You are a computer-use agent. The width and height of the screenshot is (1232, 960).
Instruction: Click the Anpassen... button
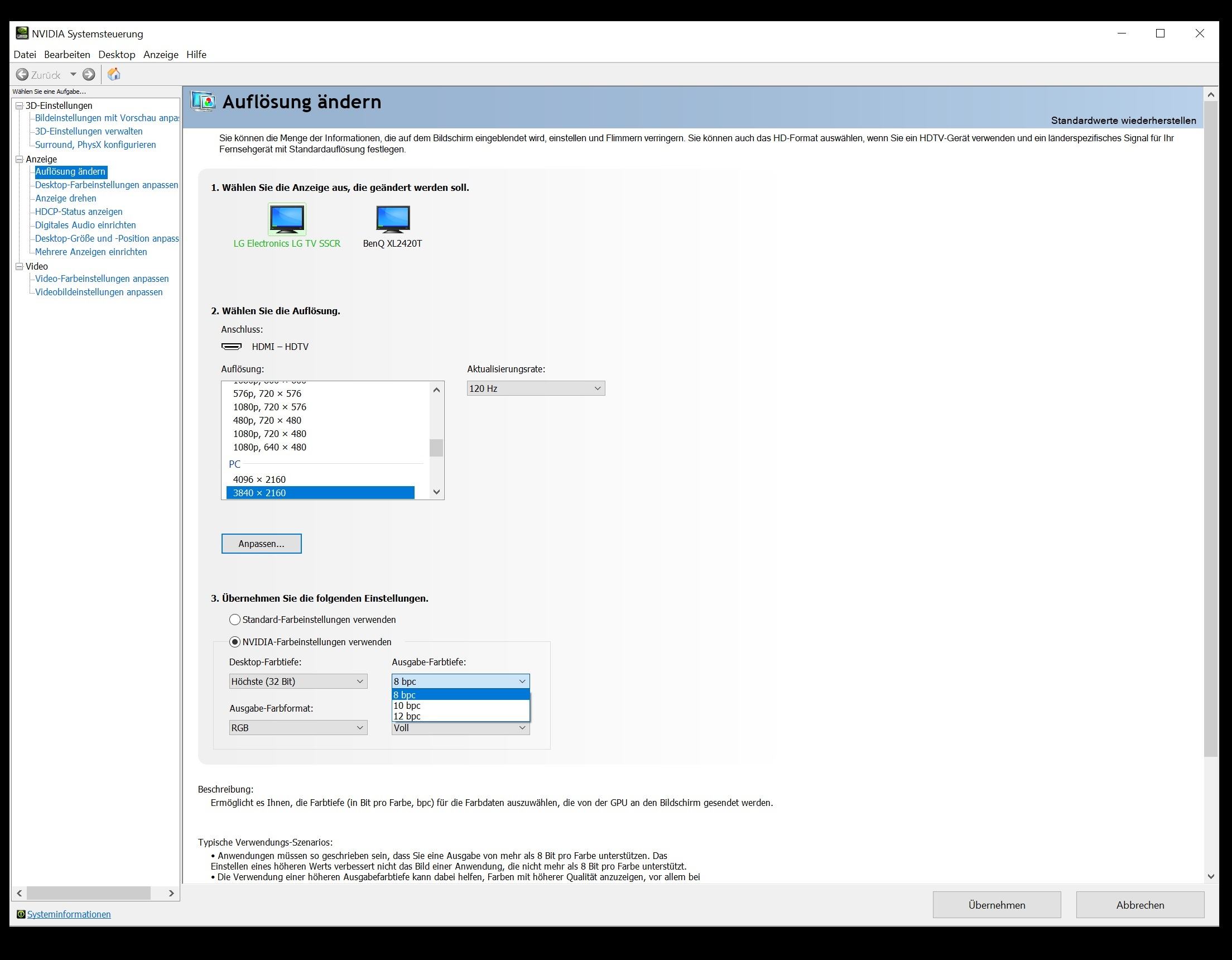[x=261, y=544]
